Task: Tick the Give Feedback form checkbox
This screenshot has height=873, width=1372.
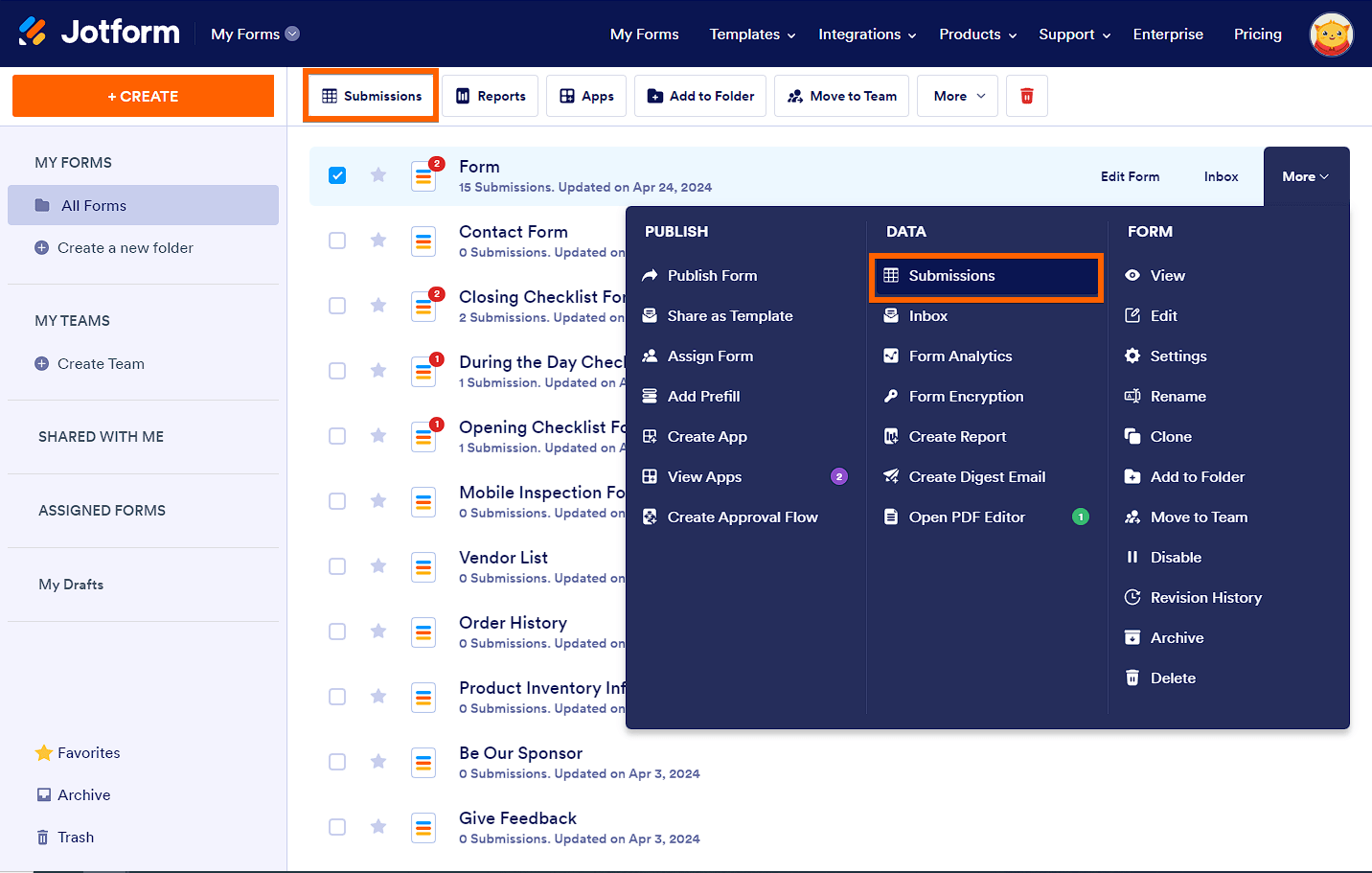Action: pos(337,827)
